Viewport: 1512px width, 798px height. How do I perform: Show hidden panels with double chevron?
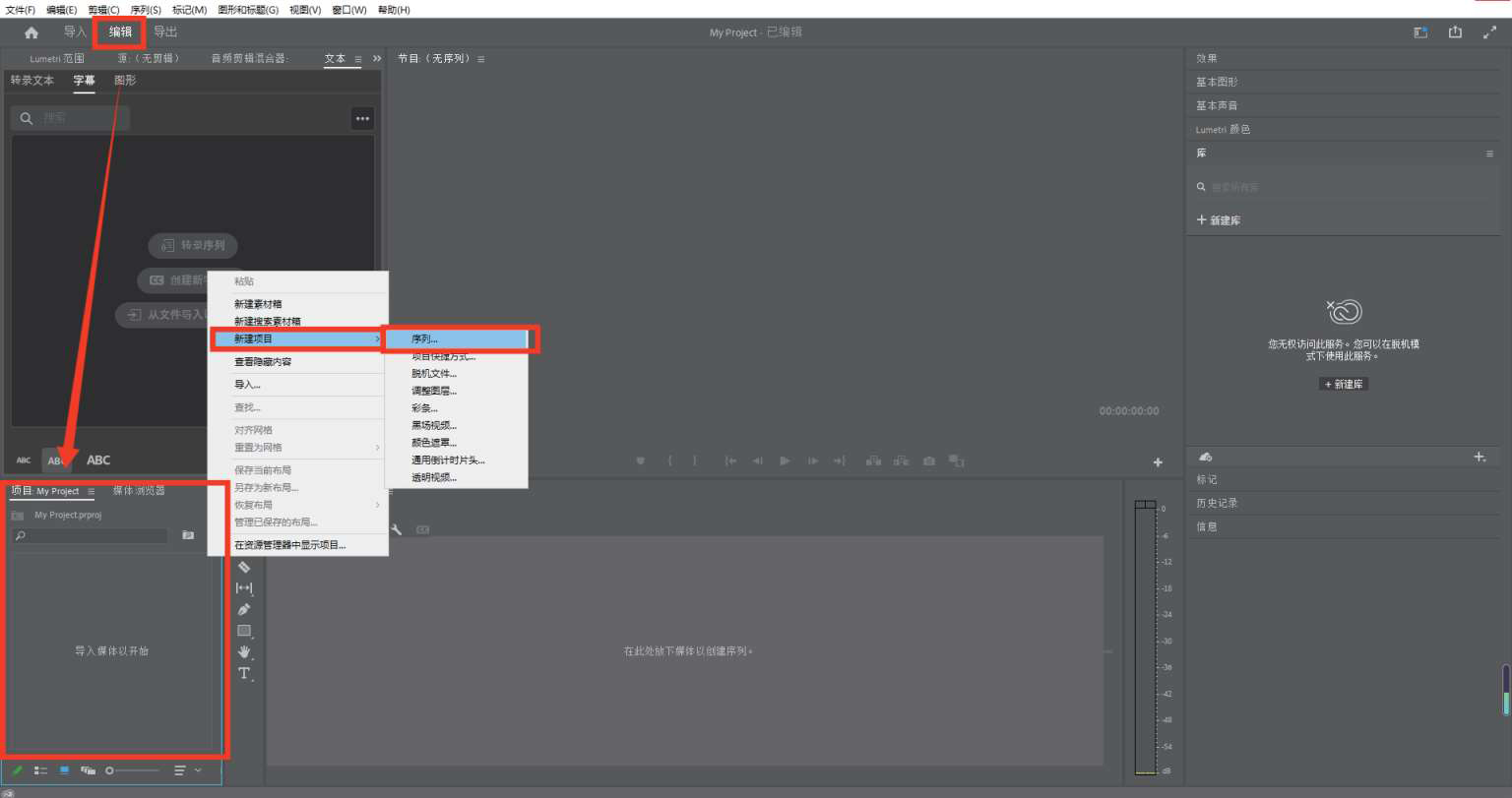pos(377,59)
